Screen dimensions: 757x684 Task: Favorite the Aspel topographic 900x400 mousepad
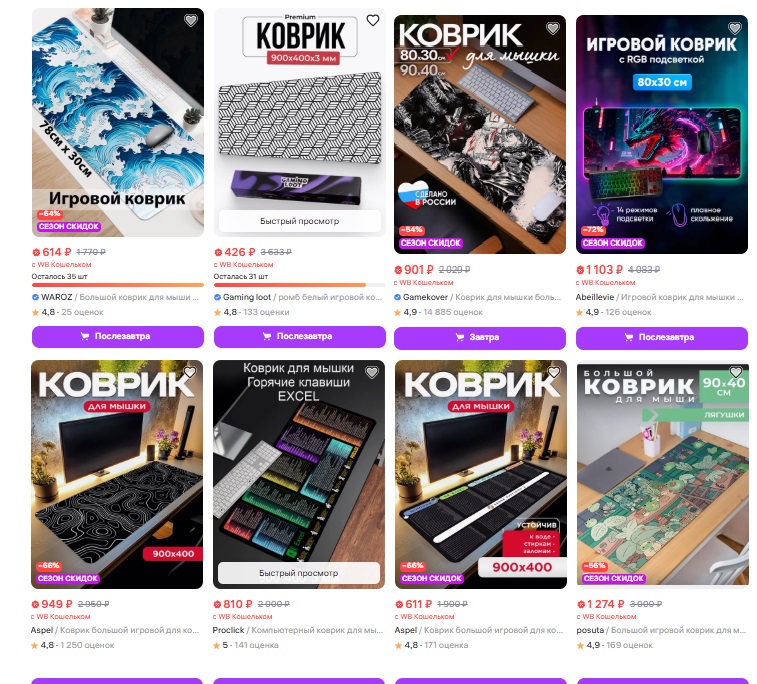pos(190,372)
